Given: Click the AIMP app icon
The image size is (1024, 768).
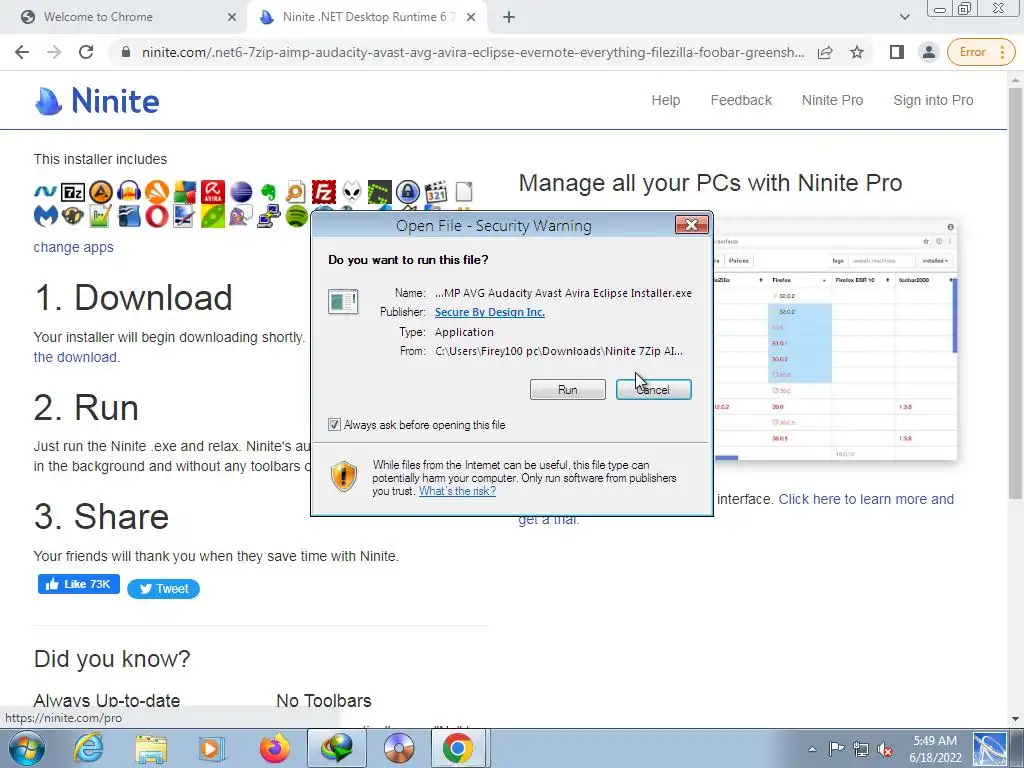Looking at the screenshot, I should click(101, 192).
